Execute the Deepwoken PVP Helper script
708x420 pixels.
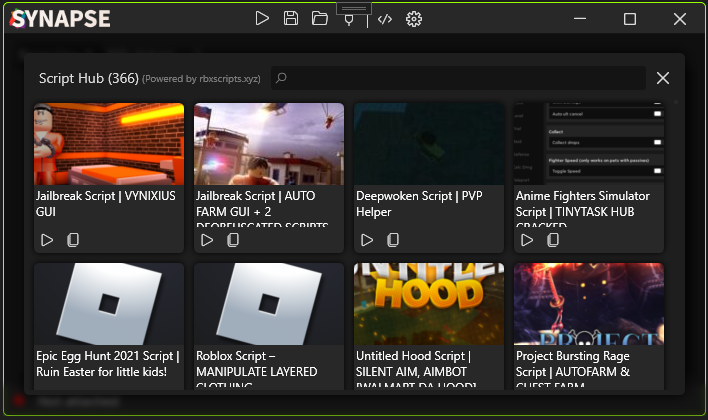pyautogui.click(x=367, y=240)
